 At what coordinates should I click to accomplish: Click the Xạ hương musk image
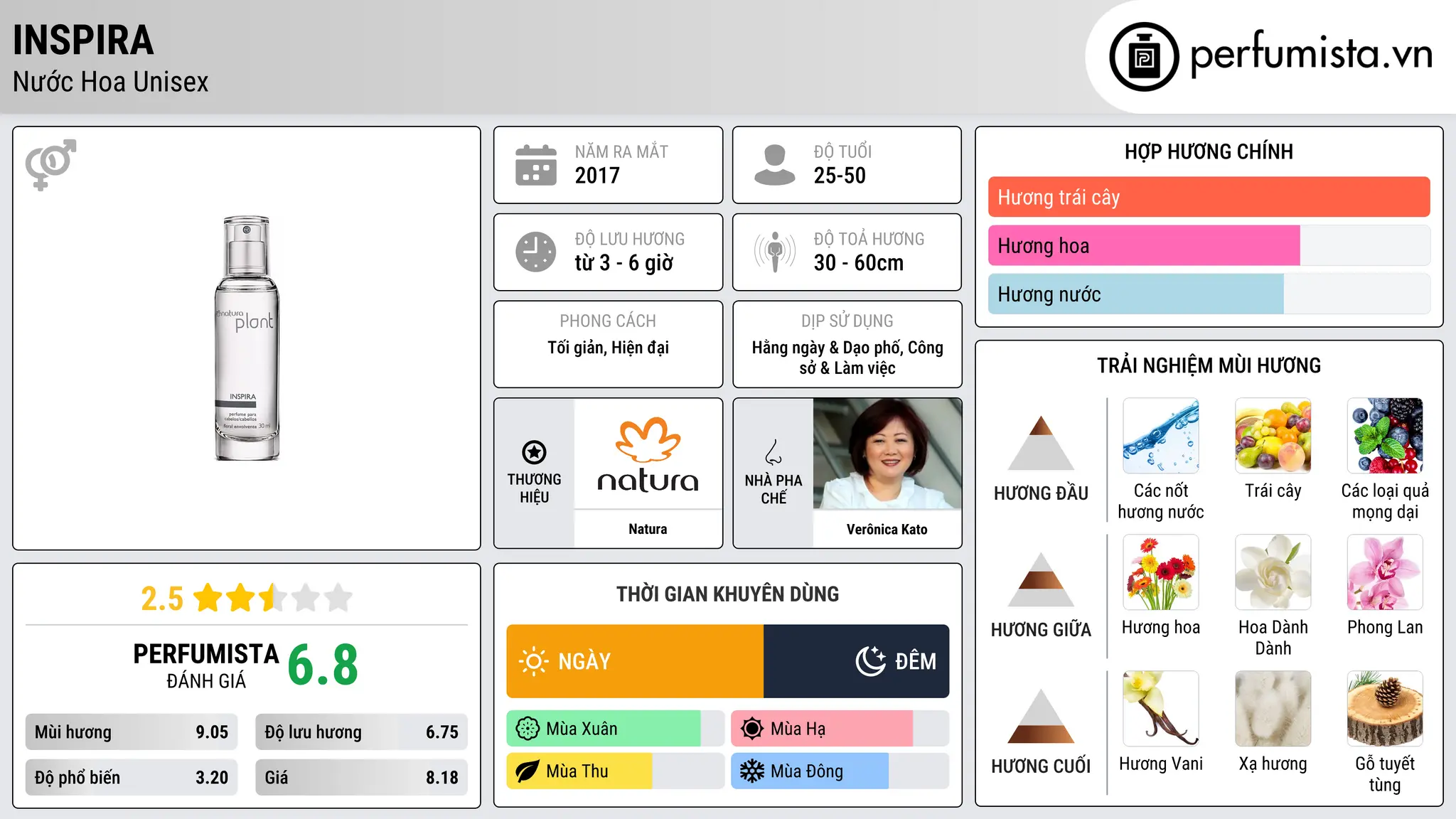pos(1273,709)
